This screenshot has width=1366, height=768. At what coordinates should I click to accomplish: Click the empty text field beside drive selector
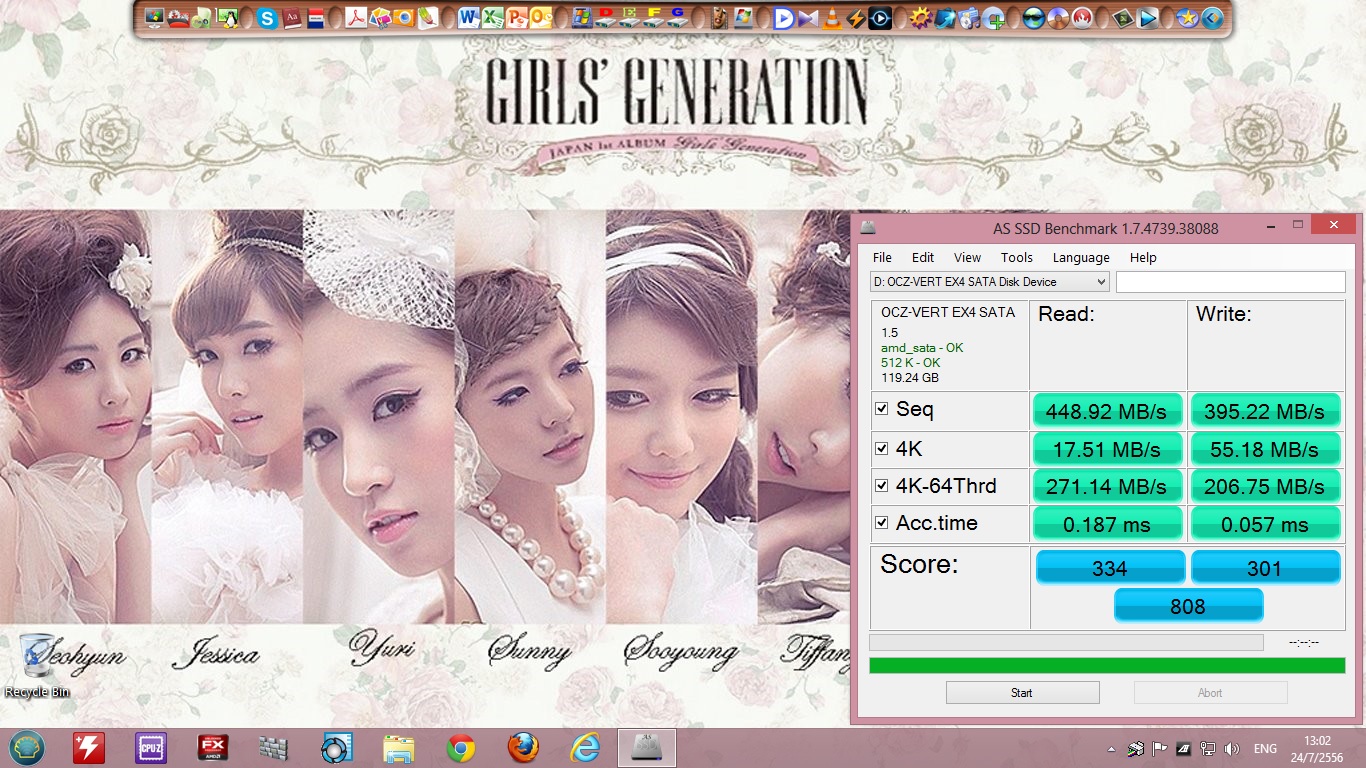(x=1231, y=282)
